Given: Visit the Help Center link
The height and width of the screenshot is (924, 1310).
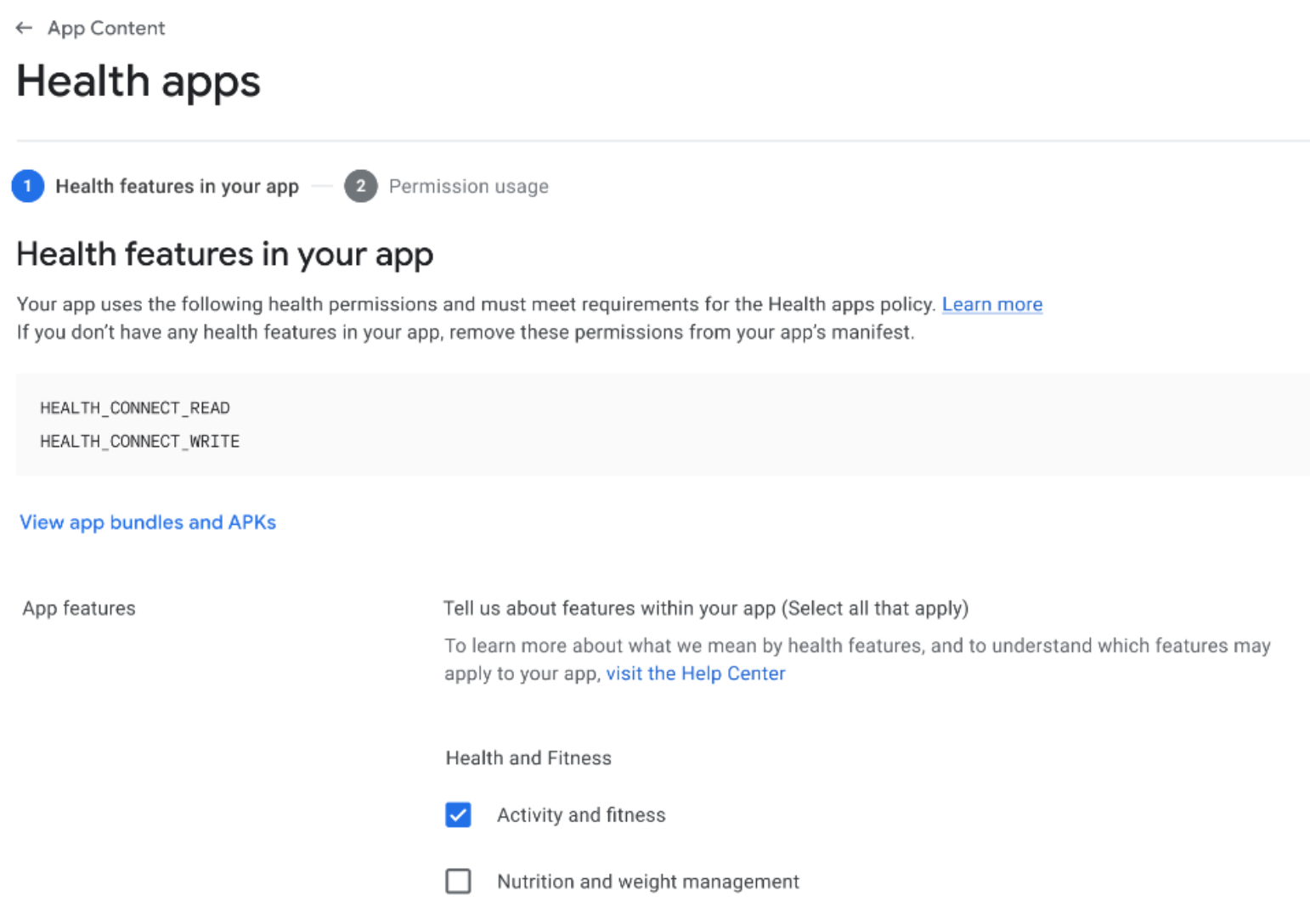Looking at the screenshot, I should (695, 673).
